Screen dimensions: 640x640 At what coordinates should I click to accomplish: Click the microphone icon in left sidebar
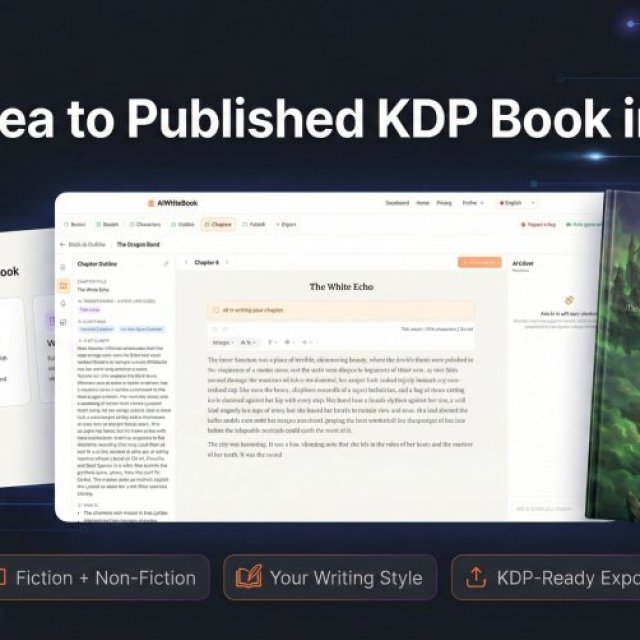point(64,303)
